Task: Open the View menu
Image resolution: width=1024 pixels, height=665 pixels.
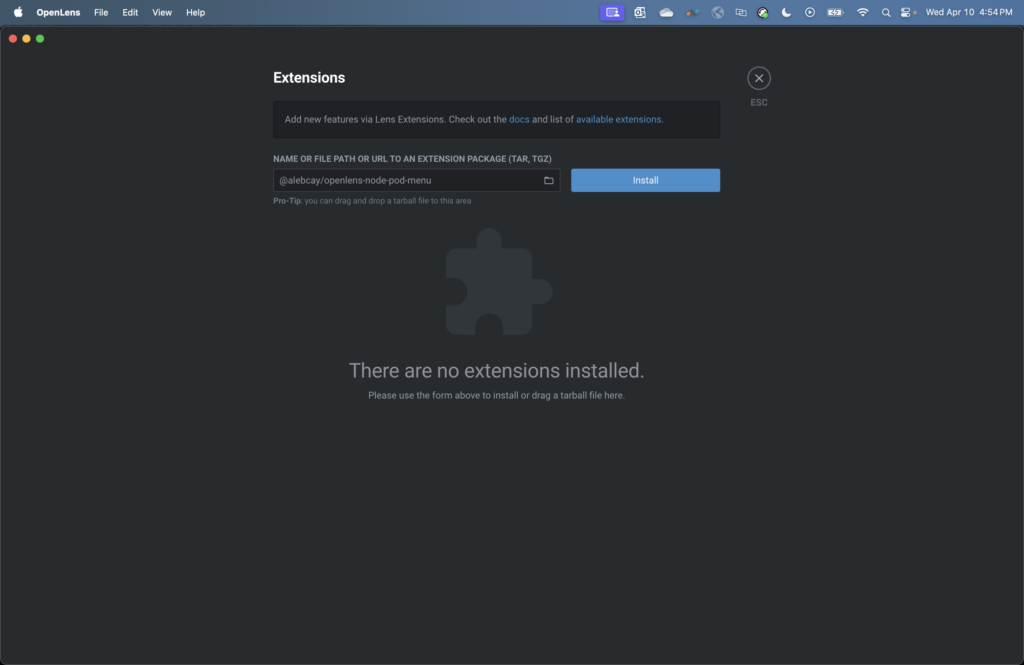Action: [162, 12]
